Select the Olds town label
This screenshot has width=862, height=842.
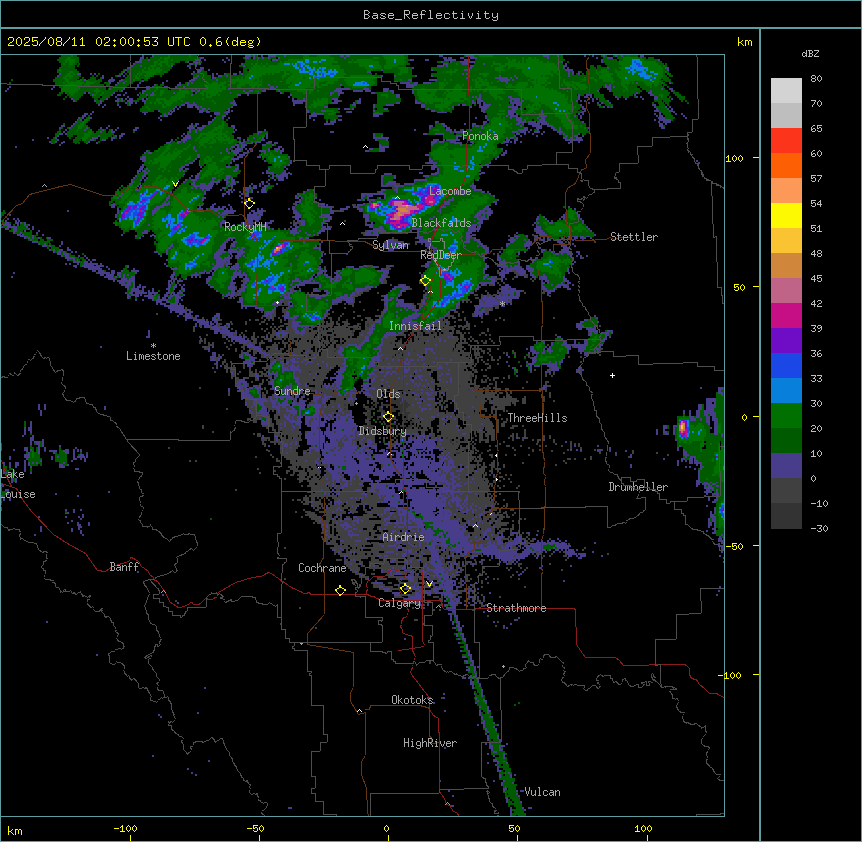coord(388,394)
